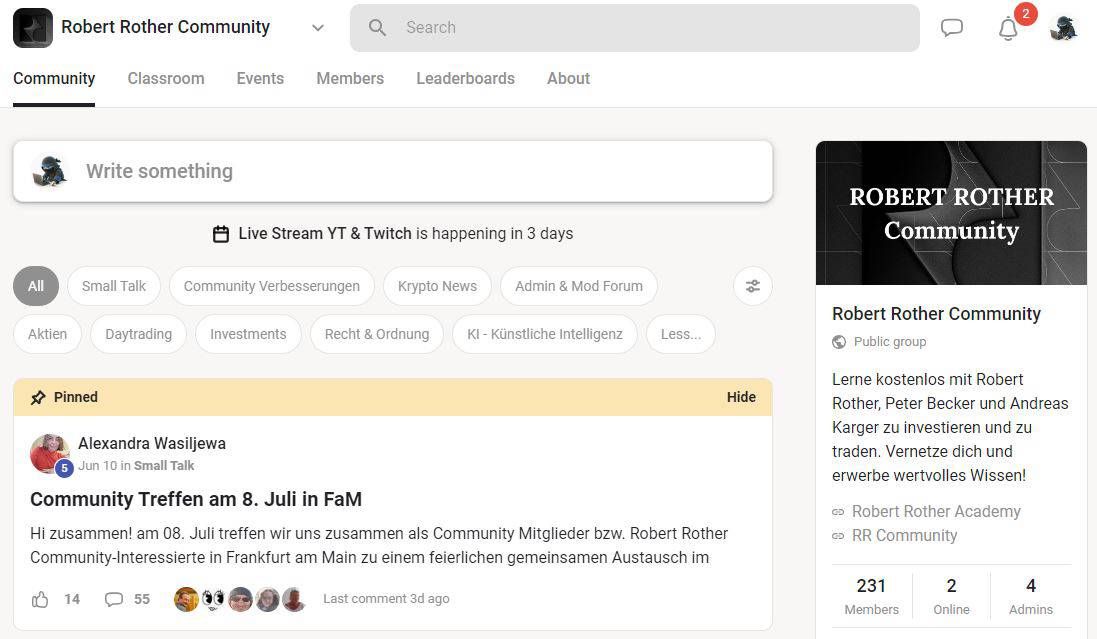Switch to the Classroom tab
The height and width of the screenshot is (639, 1097).
[x=165, y=78]
